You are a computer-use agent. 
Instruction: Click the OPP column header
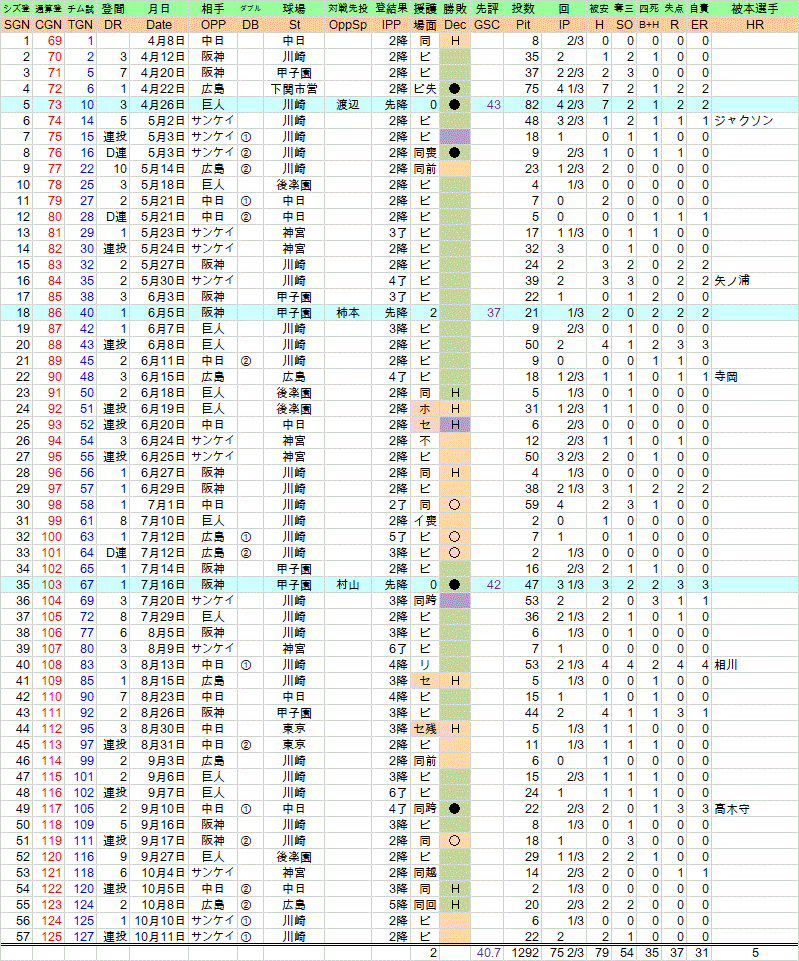tap(213, 25)
